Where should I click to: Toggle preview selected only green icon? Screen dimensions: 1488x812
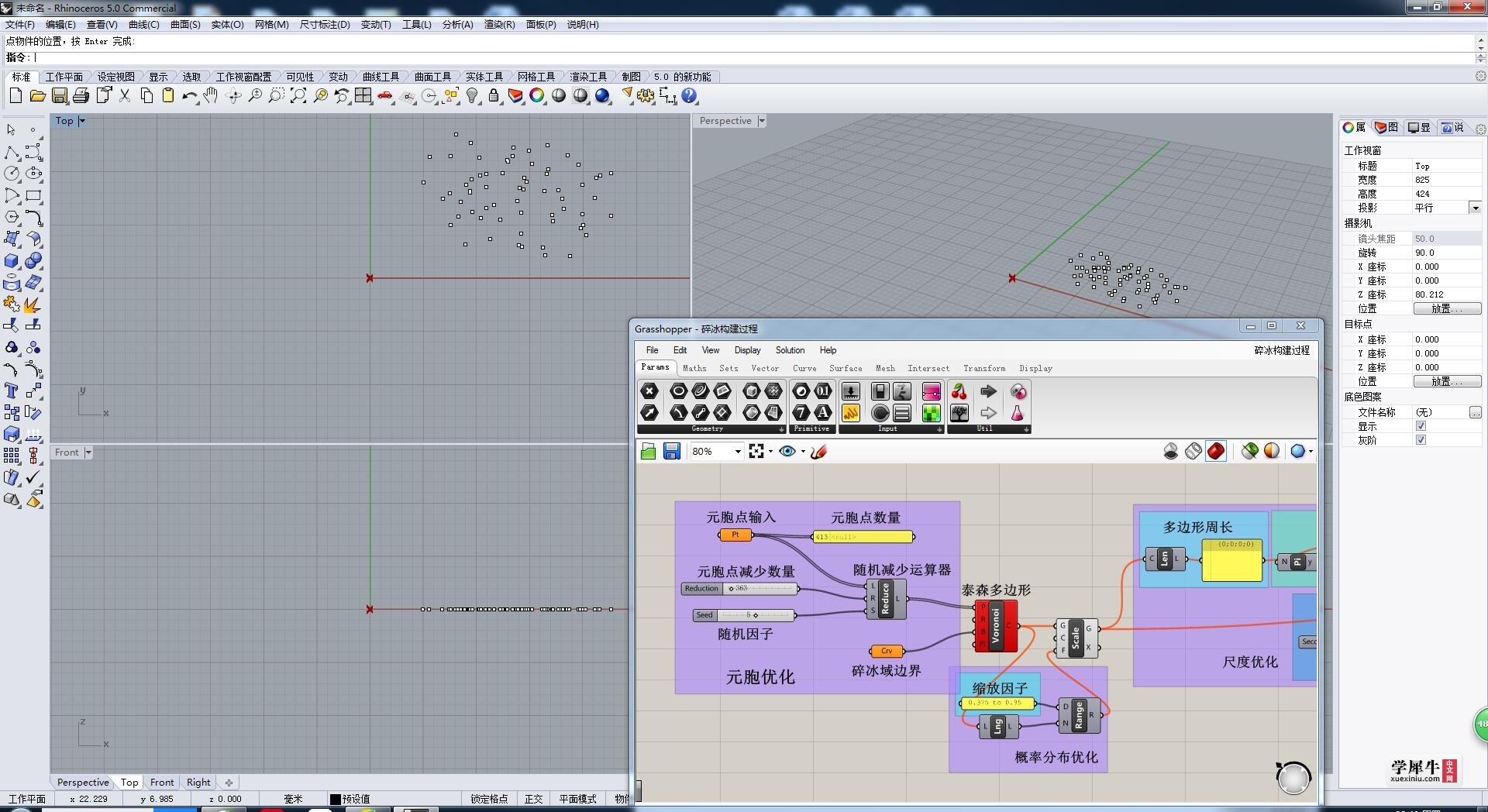pyautogui.click(x=1249, y=451)
